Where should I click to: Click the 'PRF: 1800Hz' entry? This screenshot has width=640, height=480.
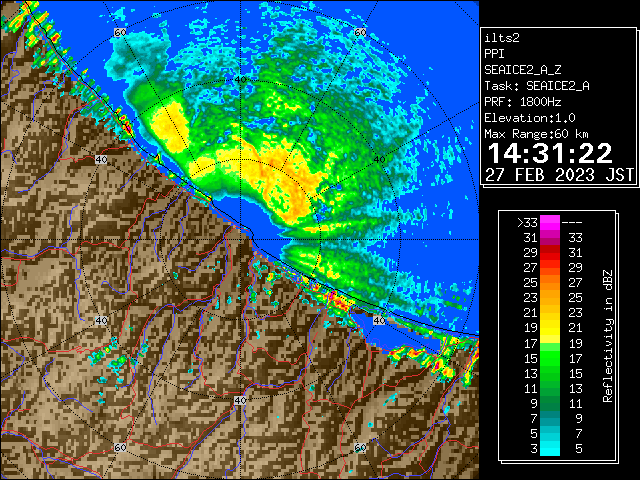click(x=522, y=102)
